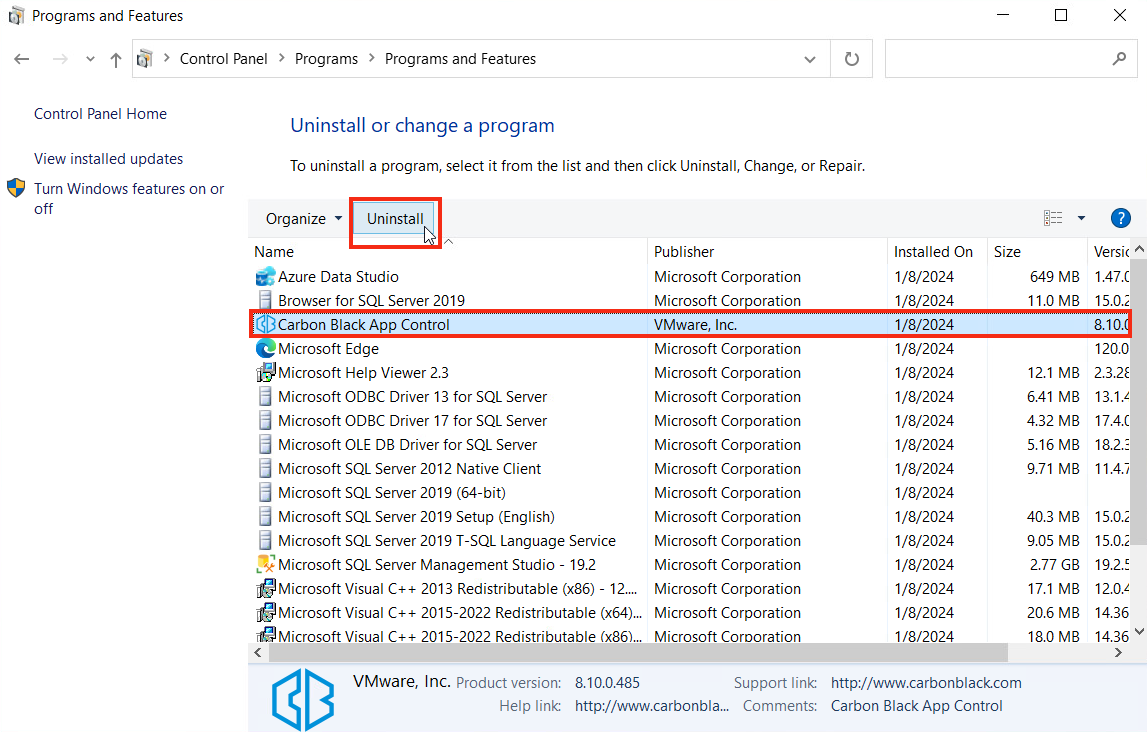Click the address bar Control Panel icon
Screen dimensions: 1147x732
pos(145,59)
